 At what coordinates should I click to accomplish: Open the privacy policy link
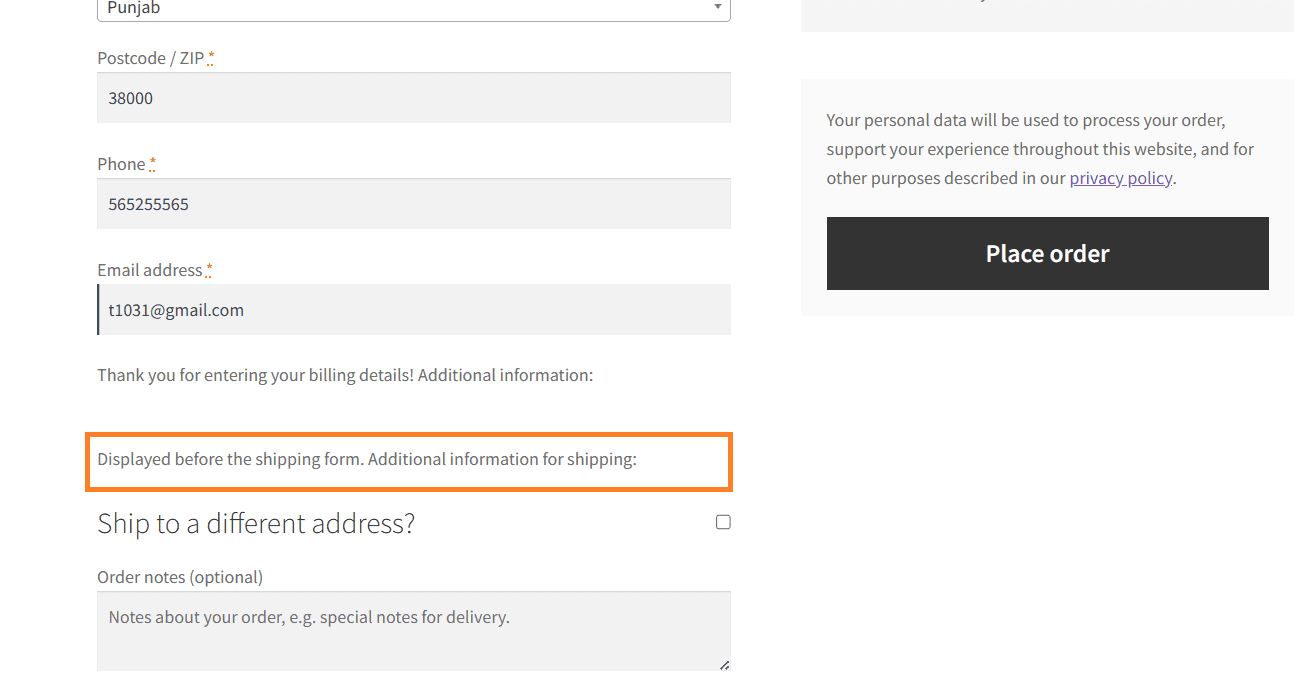coord(1120,178)
